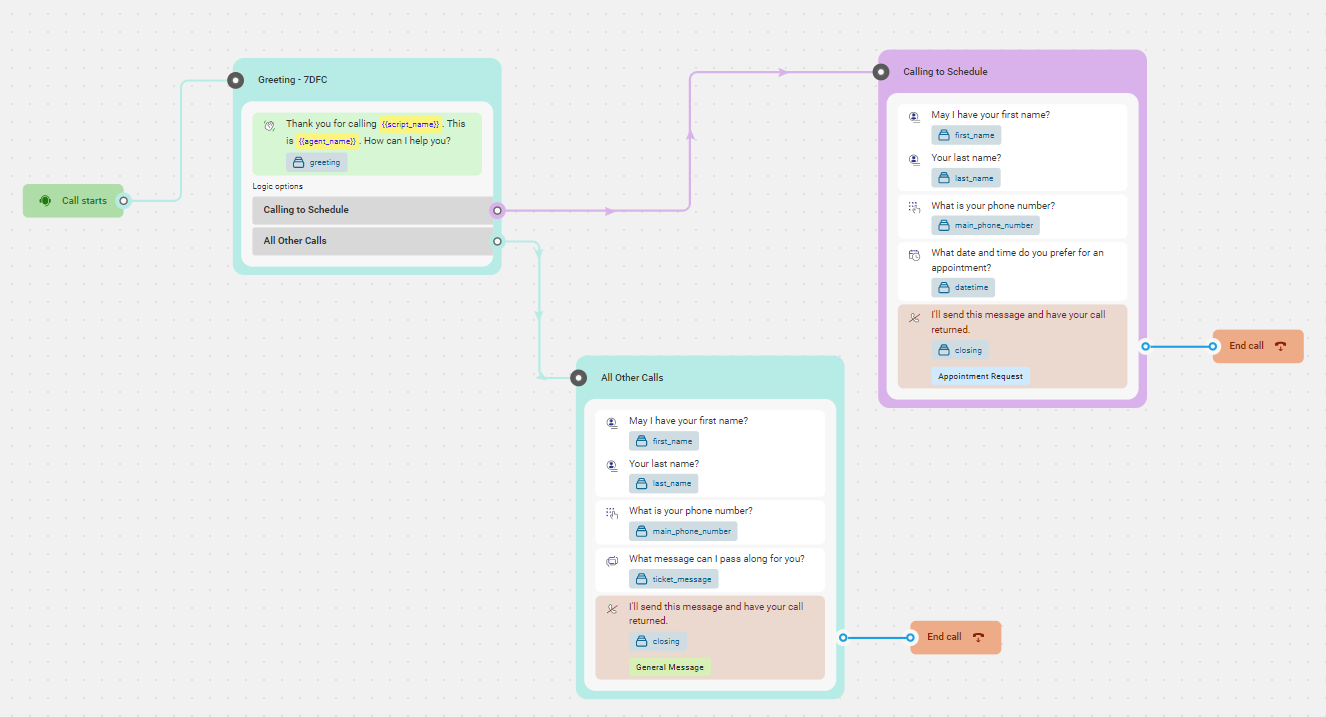Click the purple output port of Calling to Schedule option
1326x717 pixels.
[497, 210]
